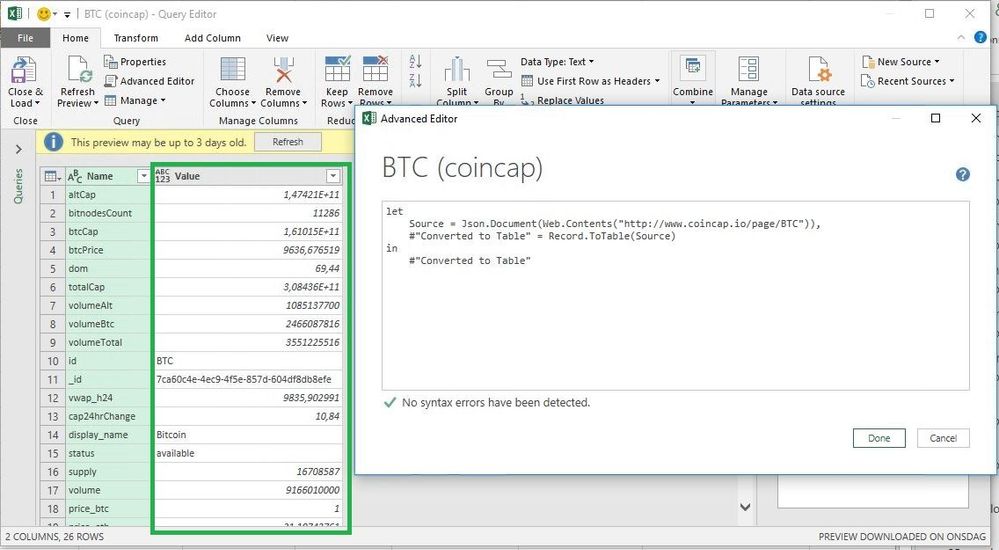Click the Remove Rows icon

(x=375, y=69)
